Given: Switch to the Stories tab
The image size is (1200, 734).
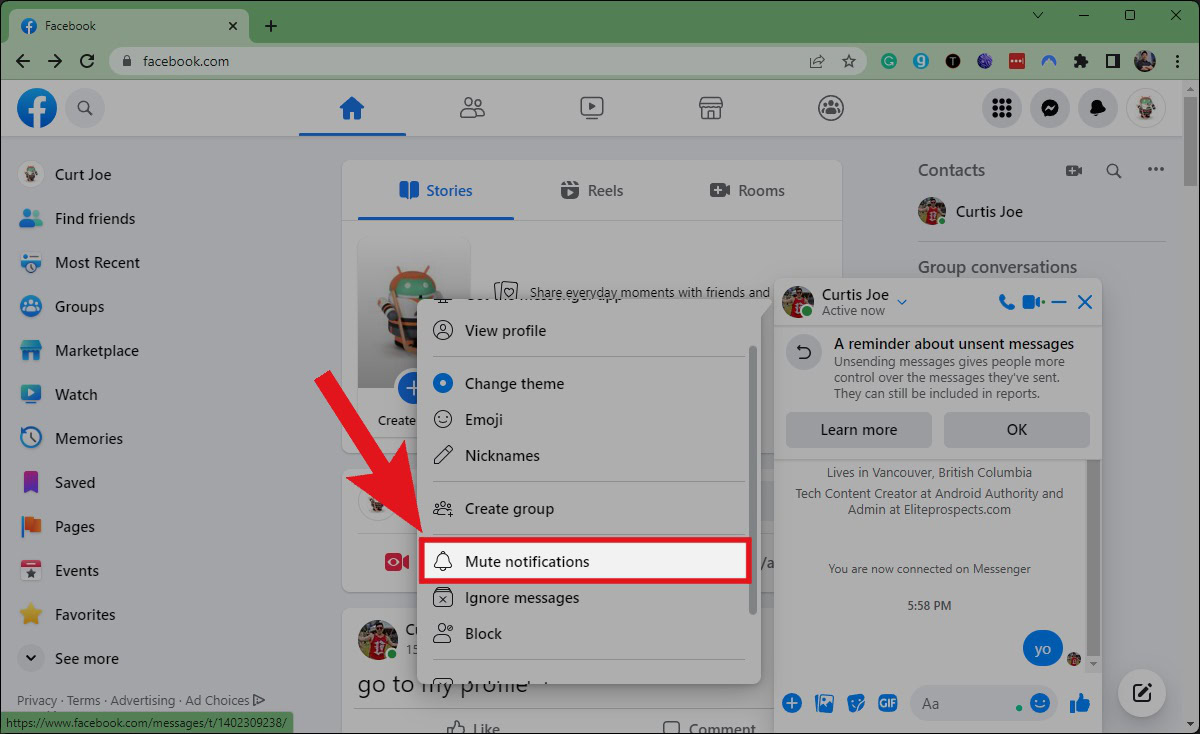Looking at the screenshot, I should (x=435, y=191).
